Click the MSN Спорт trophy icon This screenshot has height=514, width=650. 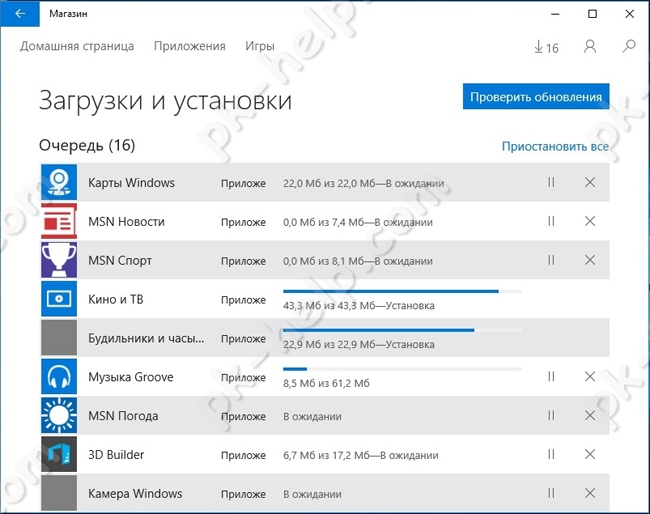tap(59, 260)
